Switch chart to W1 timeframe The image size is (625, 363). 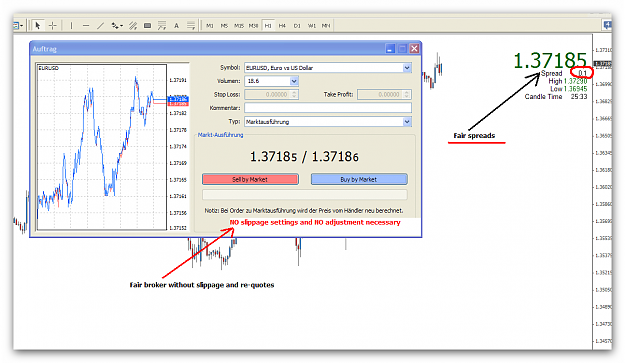click(x=312, y=26)
